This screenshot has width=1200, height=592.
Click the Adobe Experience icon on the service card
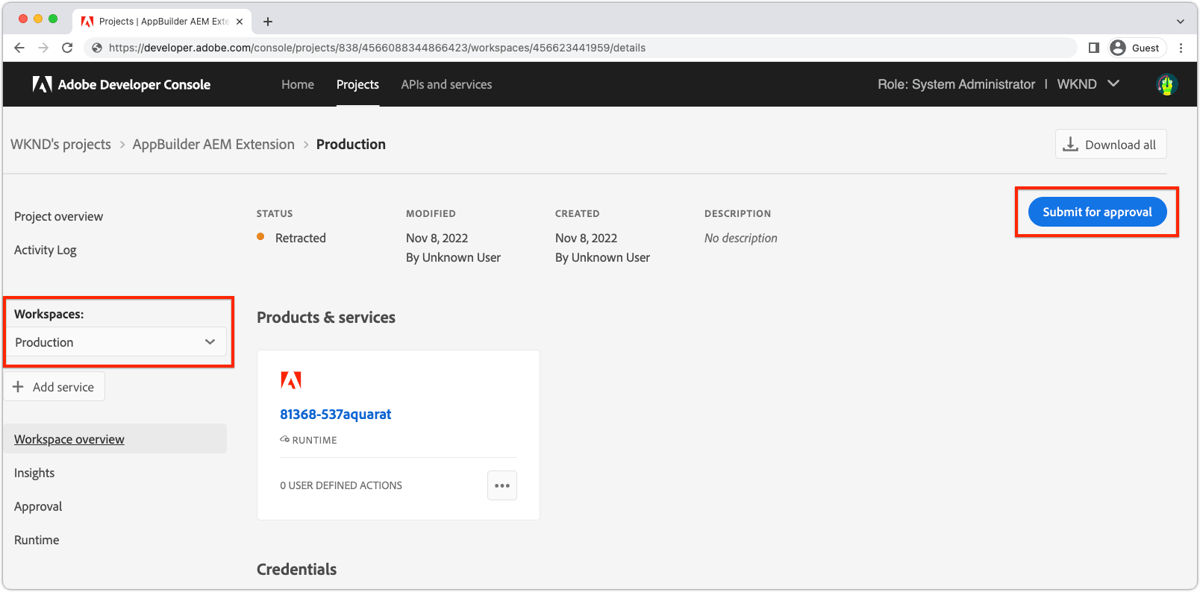click(291, 379)
